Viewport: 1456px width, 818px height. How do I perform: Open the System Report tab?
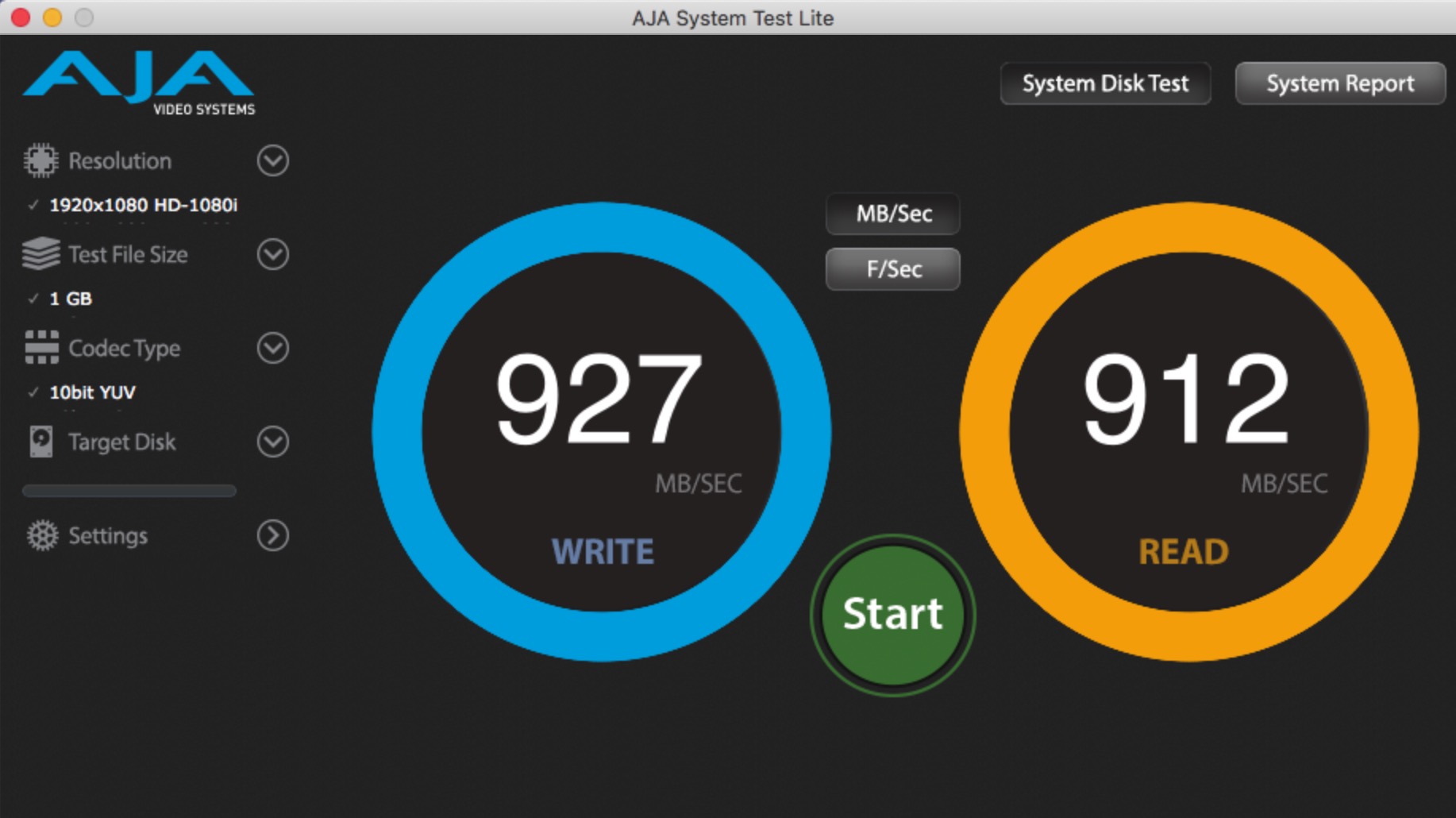tap(1340, 83)
